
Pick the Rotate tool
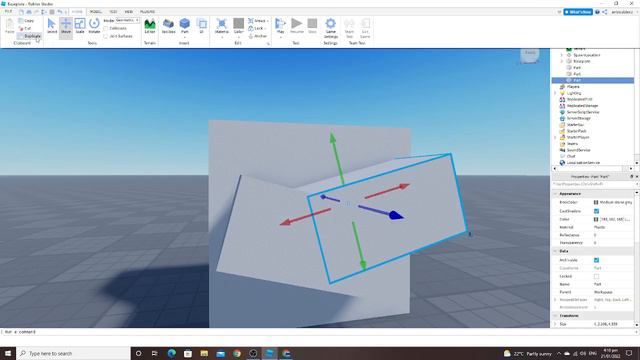tap(94, 27)
